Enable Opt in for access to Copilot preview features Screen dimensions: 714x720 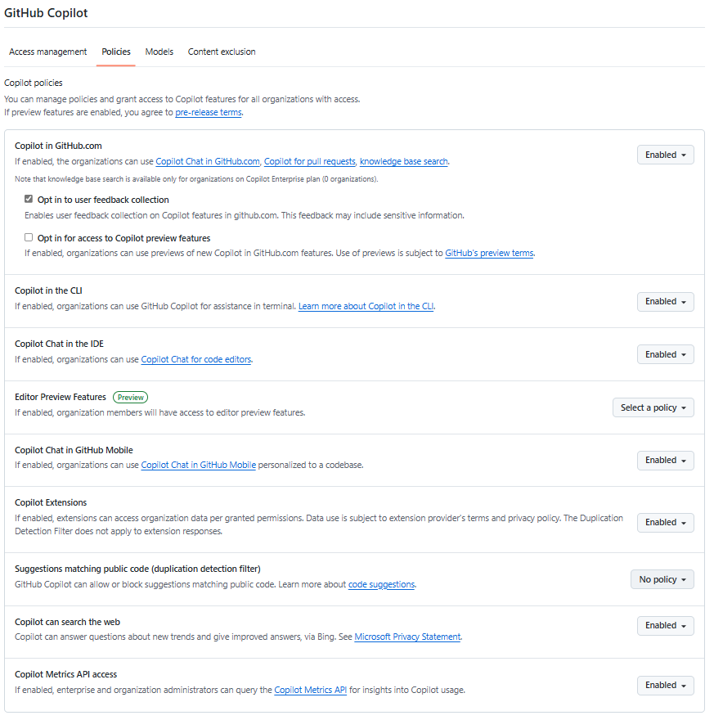tap(28, 237)
